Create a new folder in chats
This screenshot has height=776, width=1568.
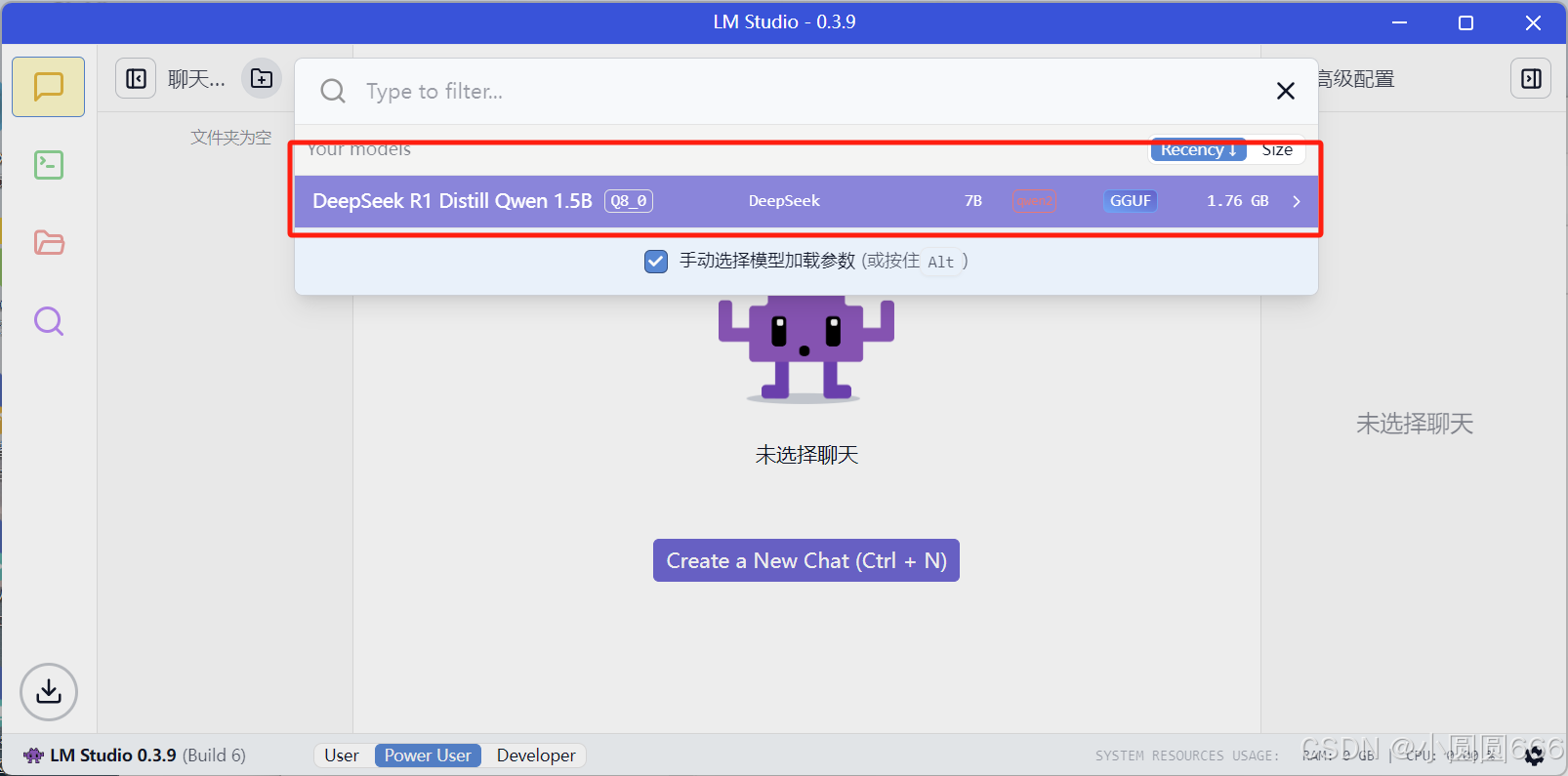point(262,79)
